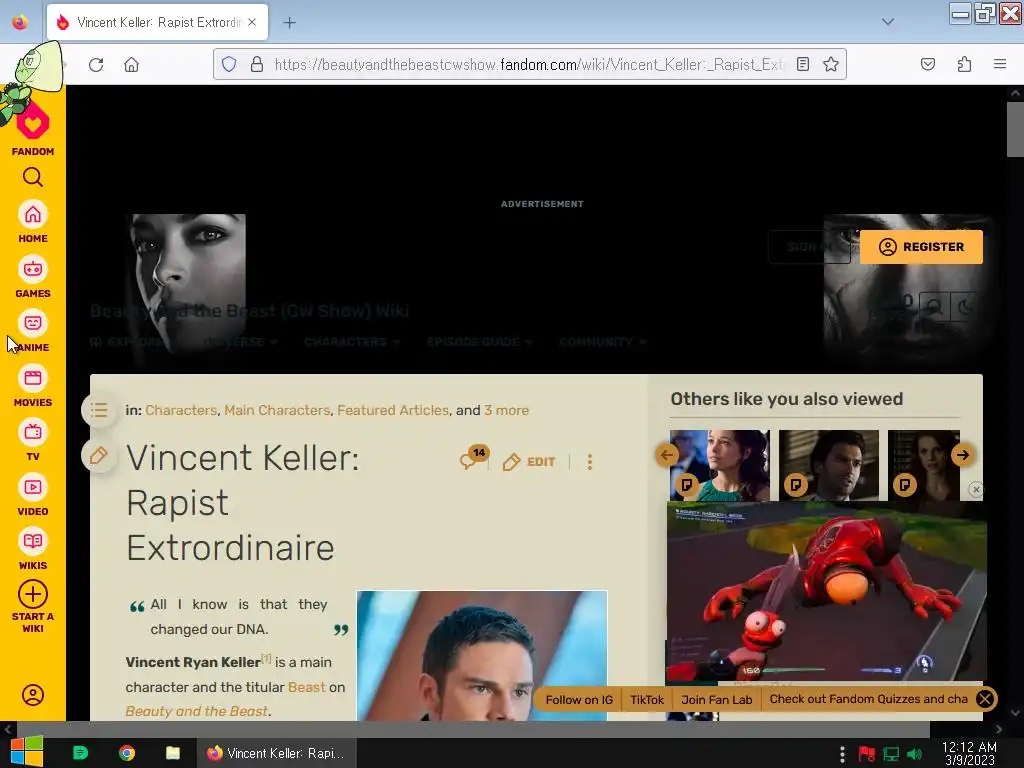View site security padlock info

tap(257, 64)
